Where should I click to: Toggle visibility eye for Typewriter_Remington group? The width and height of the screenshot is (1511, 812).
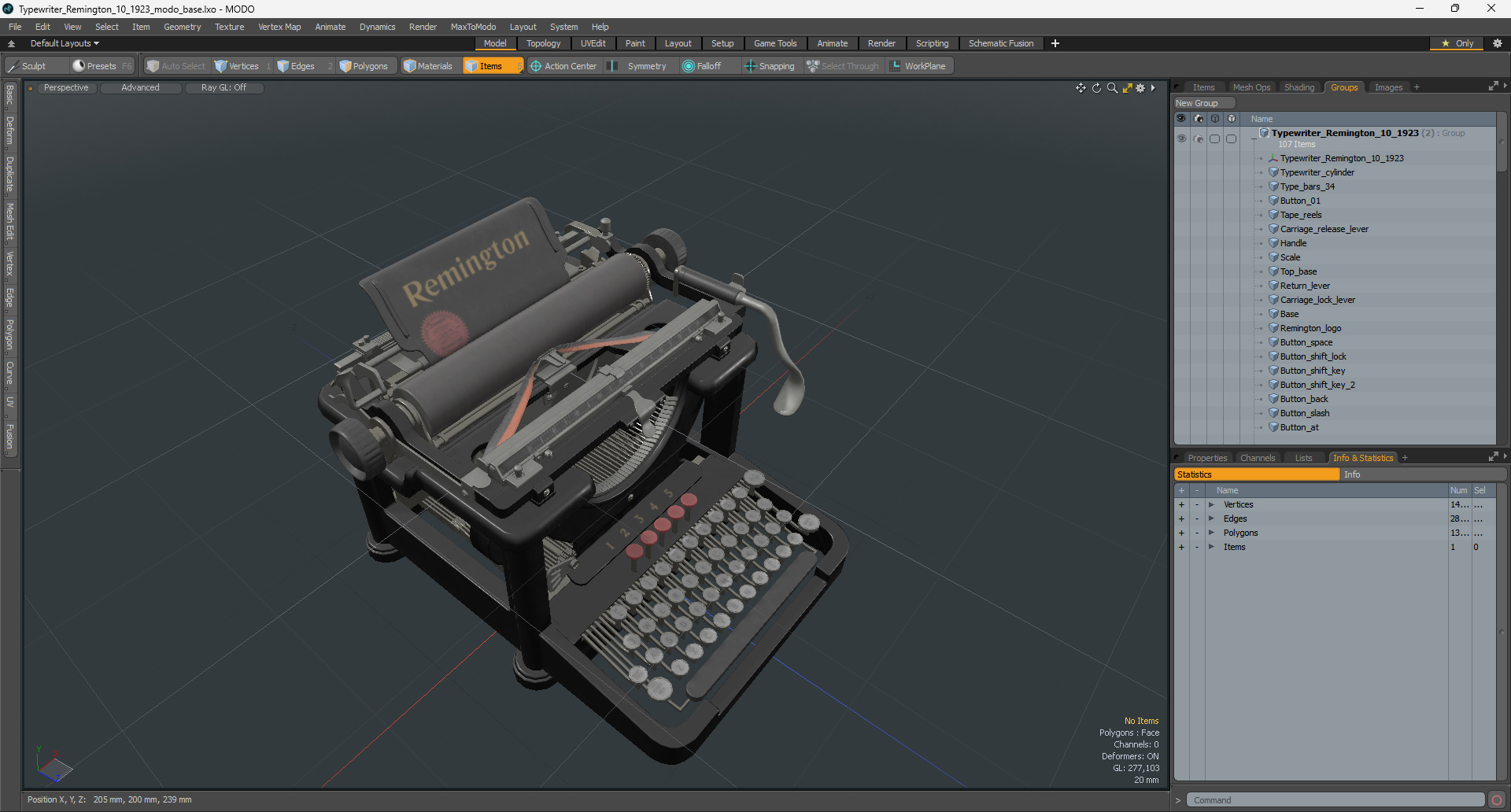tap(1181, 138)
